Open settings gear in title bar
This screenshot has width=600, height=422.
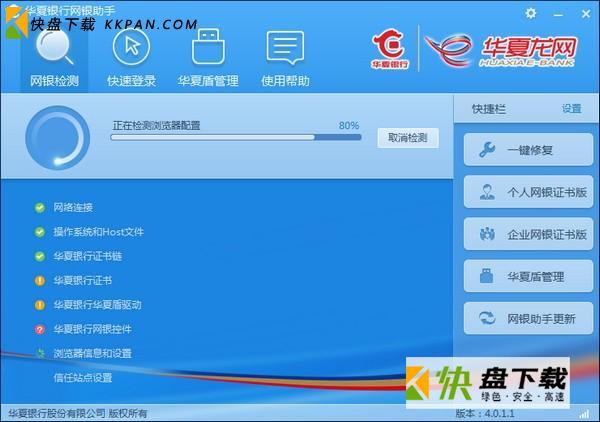point(530,14)
